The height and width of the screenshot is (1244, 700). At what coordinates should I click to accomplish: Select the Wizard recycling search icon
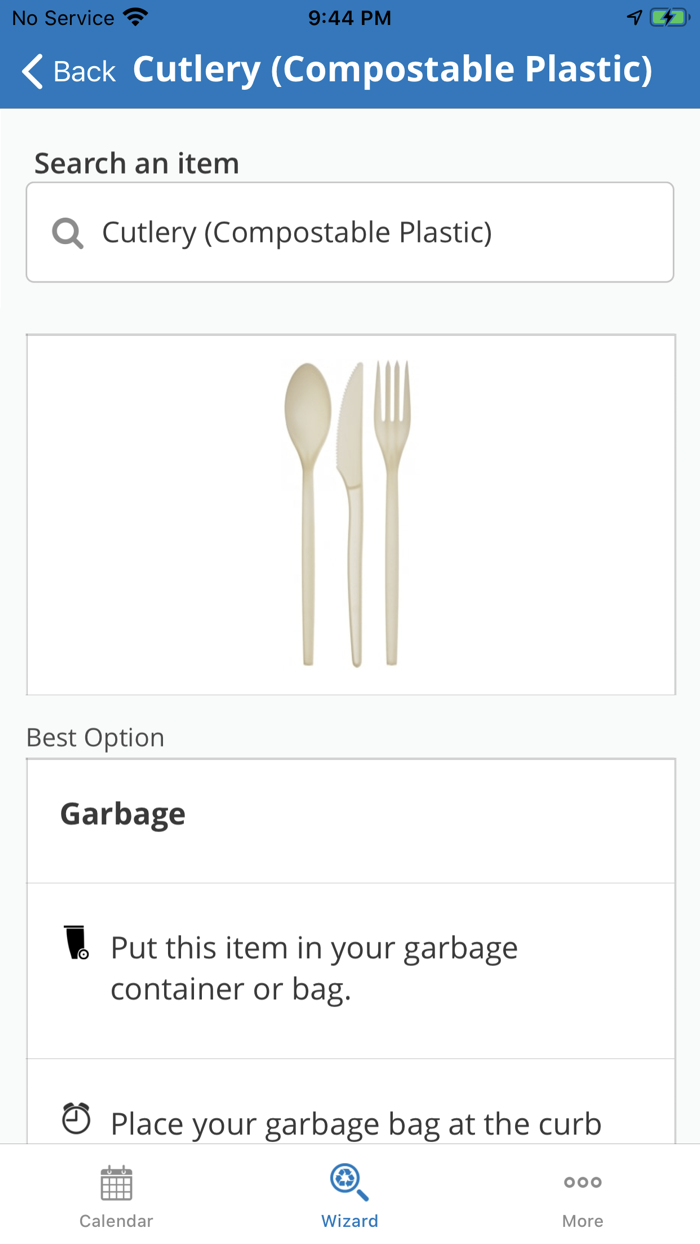coord(349,1182)
